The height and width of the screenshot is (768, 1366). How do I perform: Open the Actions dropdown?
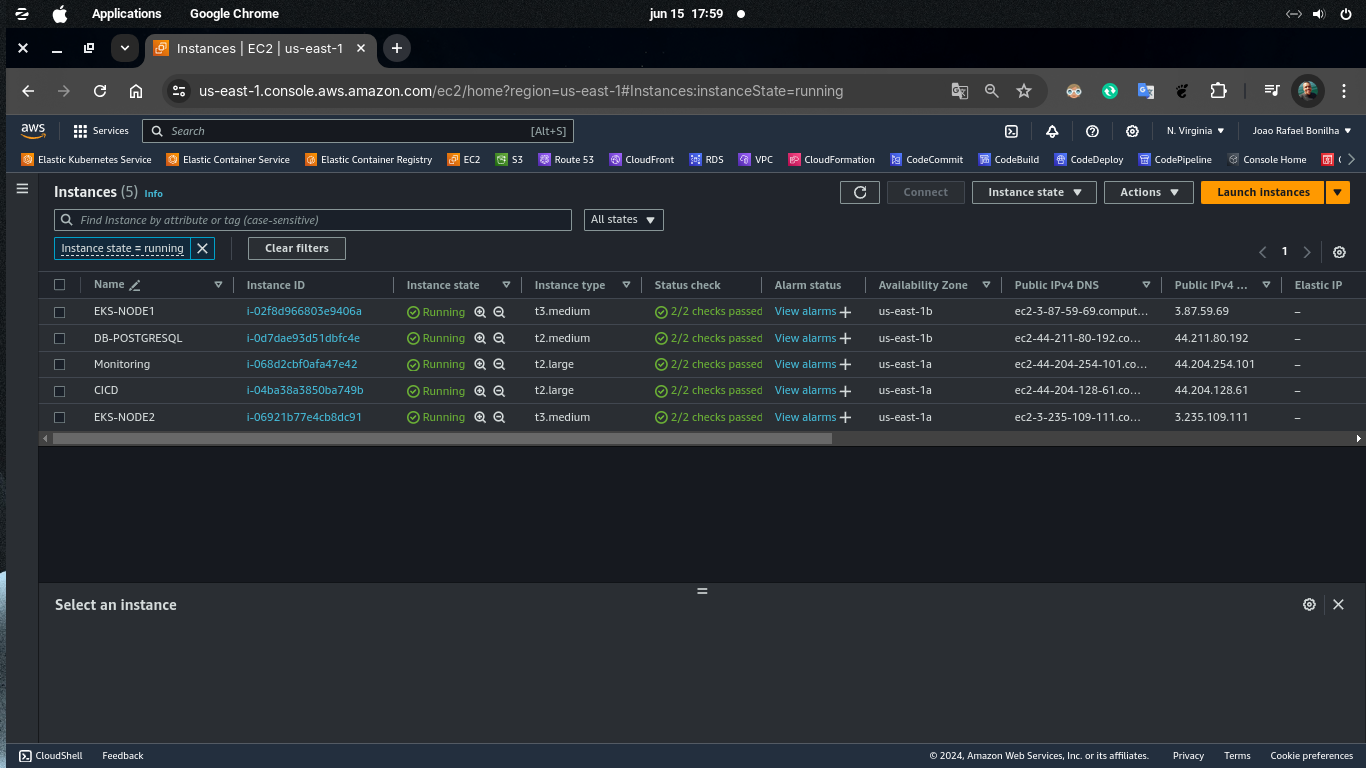pyautogui.click(x=1149, y=192)
